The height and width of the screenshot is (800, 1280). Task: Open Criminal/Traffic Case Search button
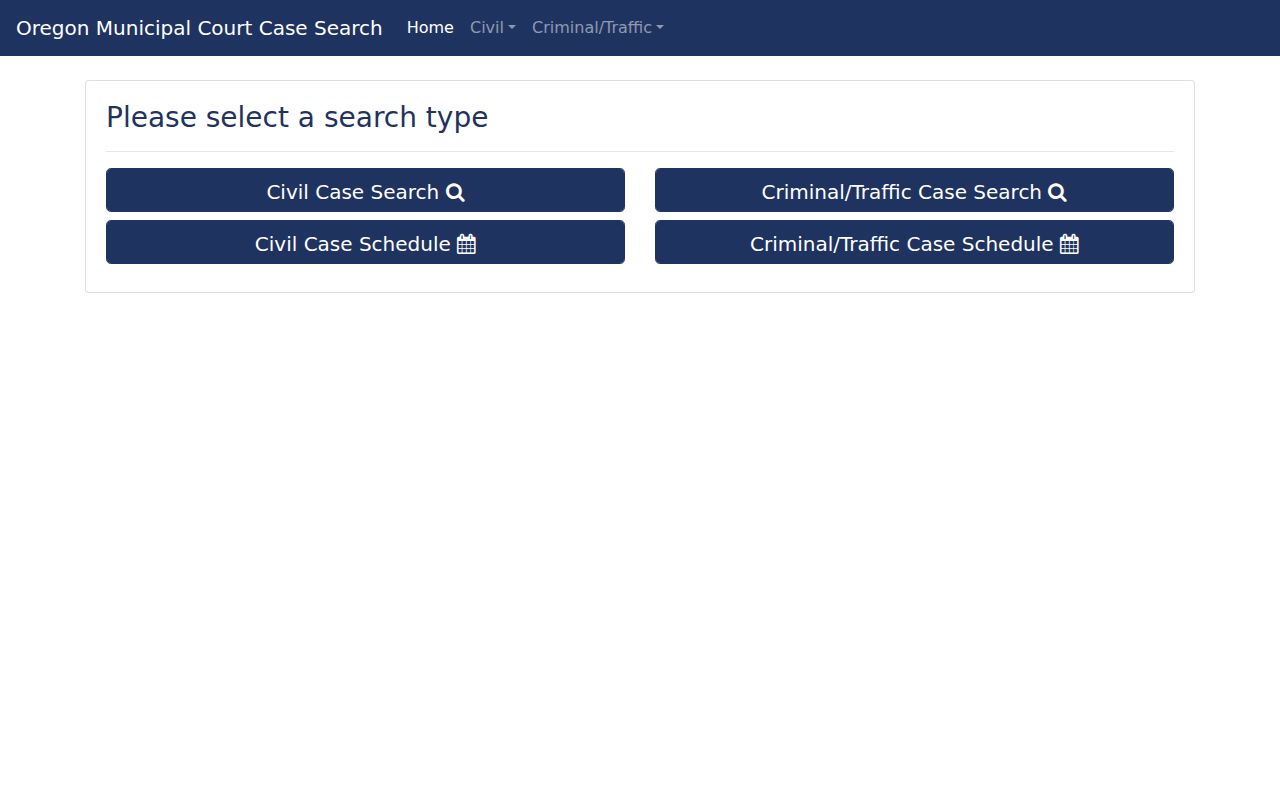click(914, 190)
